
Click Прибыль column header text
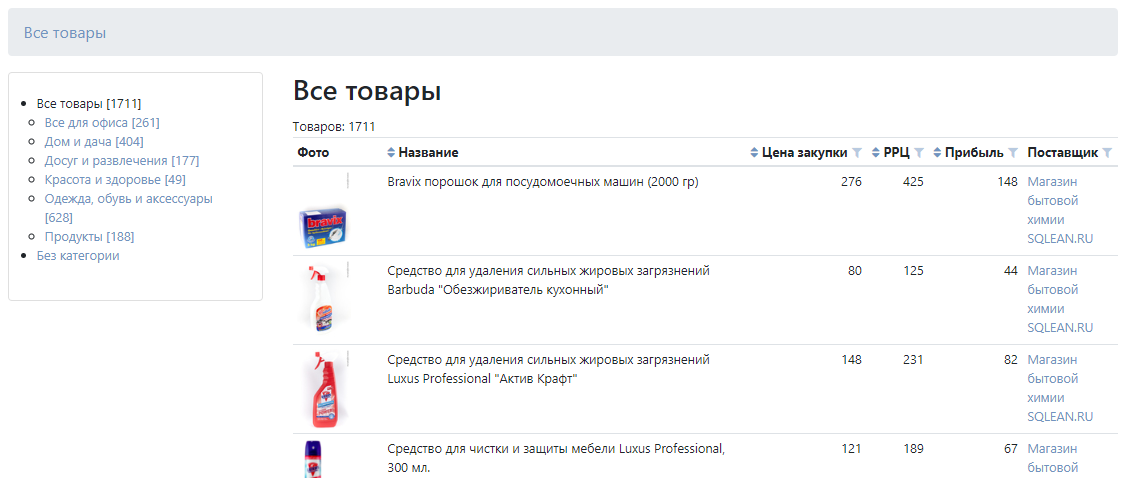point(974,153)
